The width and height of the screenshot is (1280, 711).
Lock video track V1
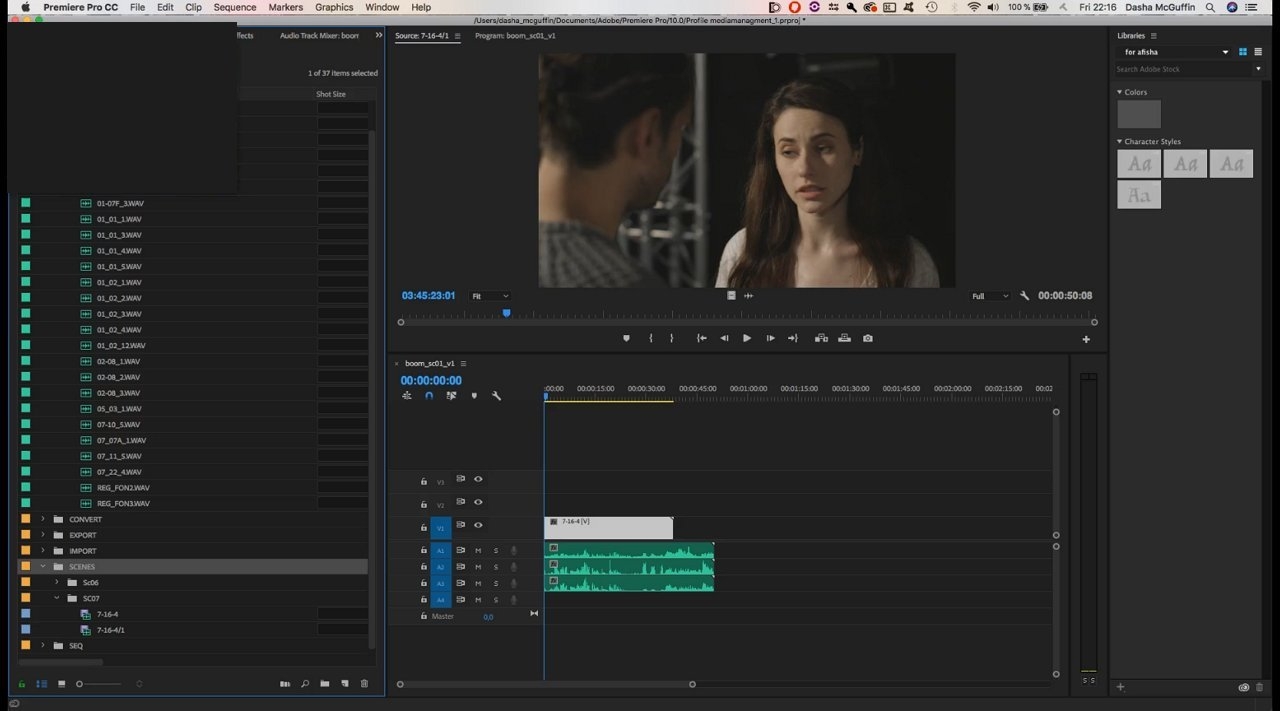point(424,527)
